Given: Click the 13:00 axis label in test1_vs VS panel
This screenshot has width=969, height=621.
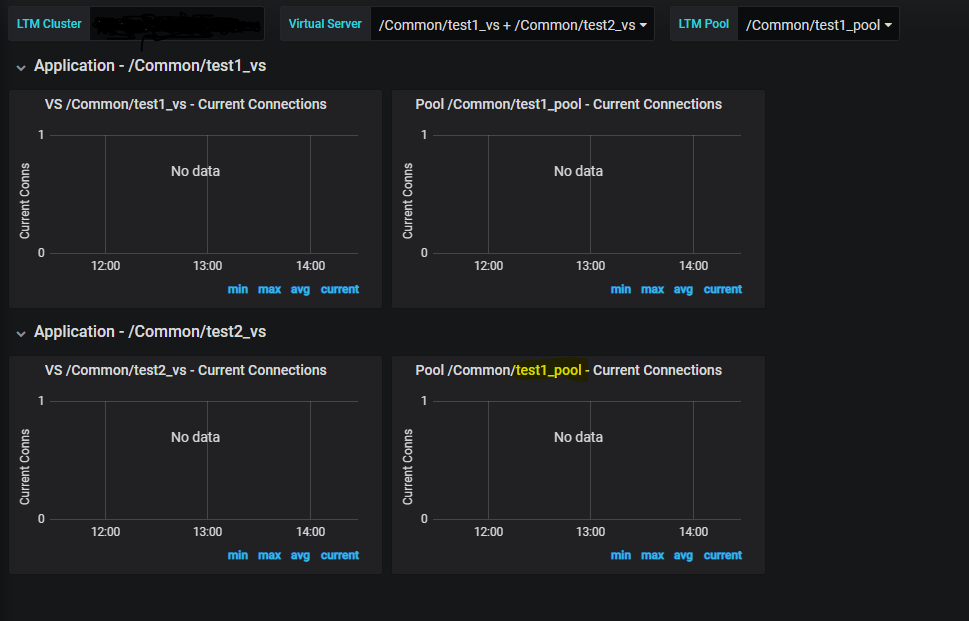Looking at the screenshot, I should pyautogui.click(x=208, y=266).
